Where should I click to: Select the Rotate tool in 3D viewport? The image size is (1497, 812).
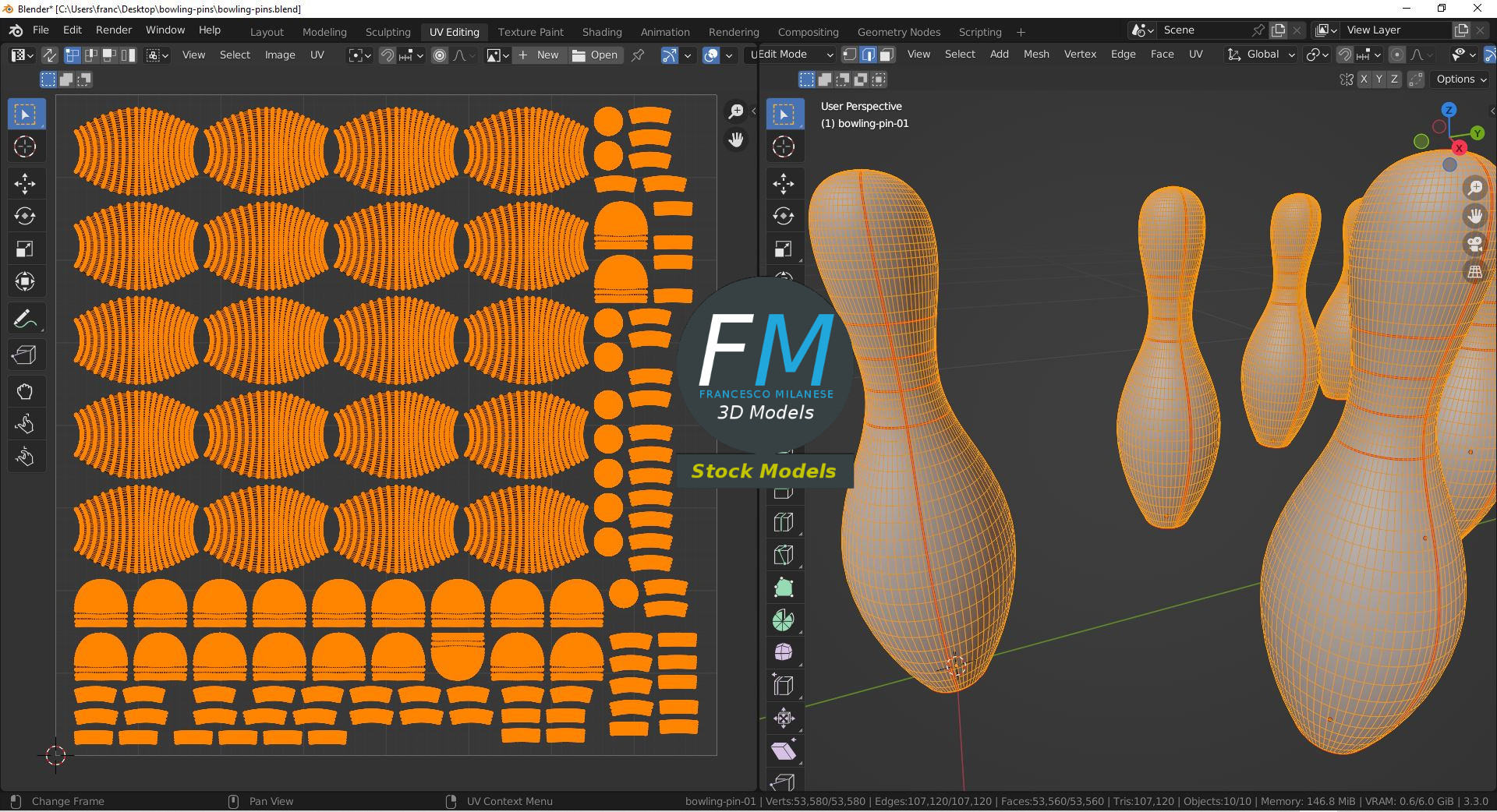coord(784,216)
